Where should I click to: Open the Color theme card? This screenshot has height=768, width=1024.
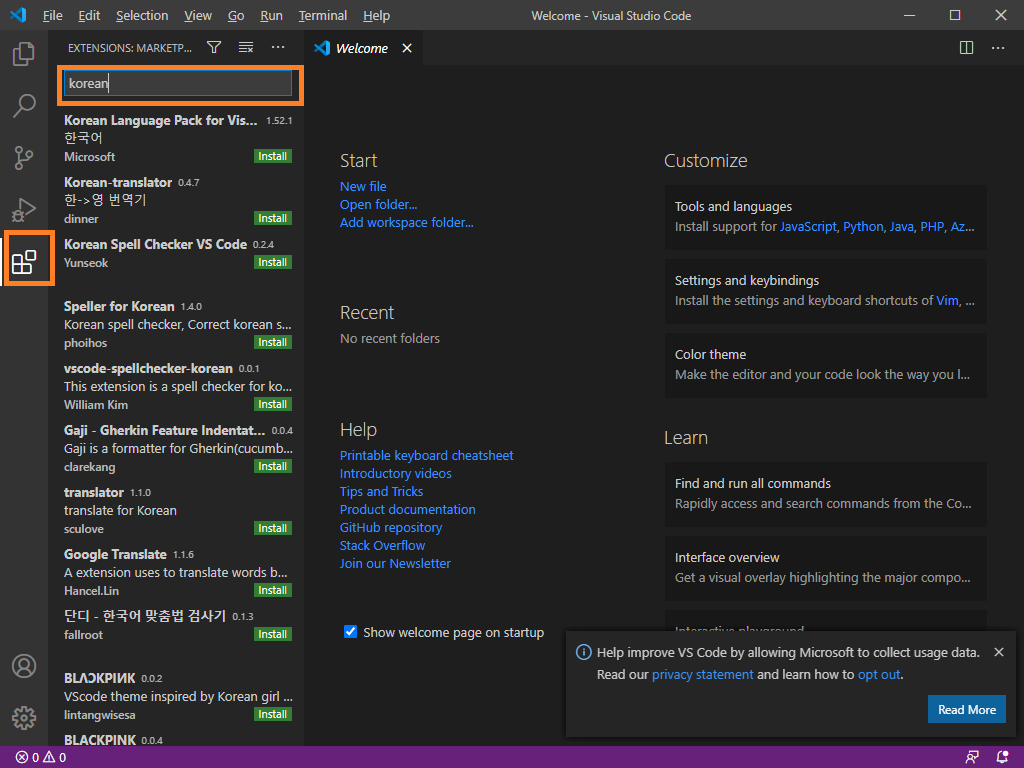tap(825, 364)
